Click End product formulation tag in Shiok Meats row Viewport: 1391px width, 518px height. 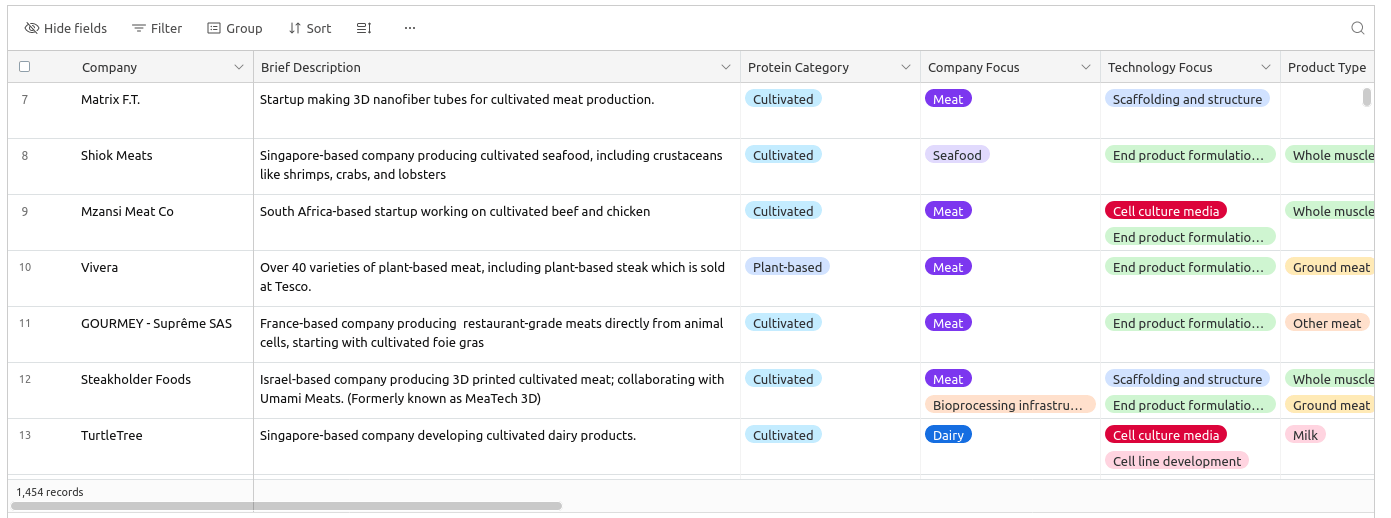[1190, 155]
